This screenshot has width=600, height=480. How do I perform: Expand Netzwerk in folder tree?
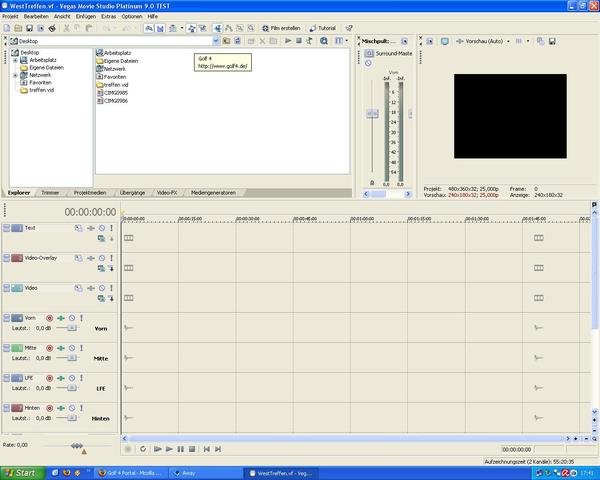tap(15, 75)
